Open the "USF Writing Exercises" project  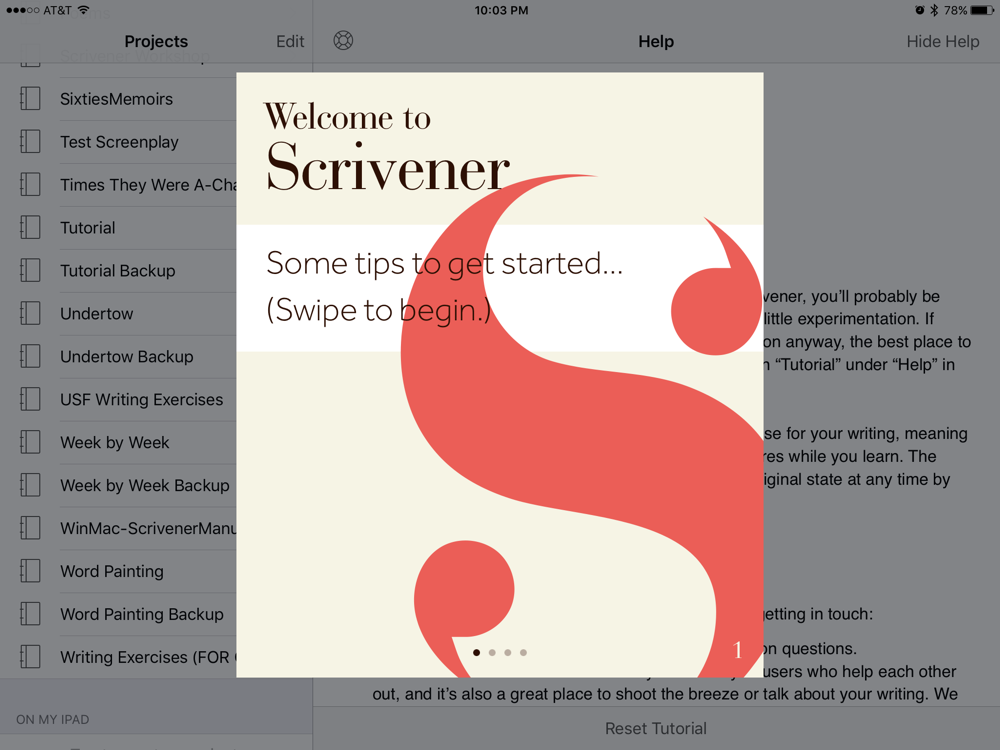click(142, 399)
